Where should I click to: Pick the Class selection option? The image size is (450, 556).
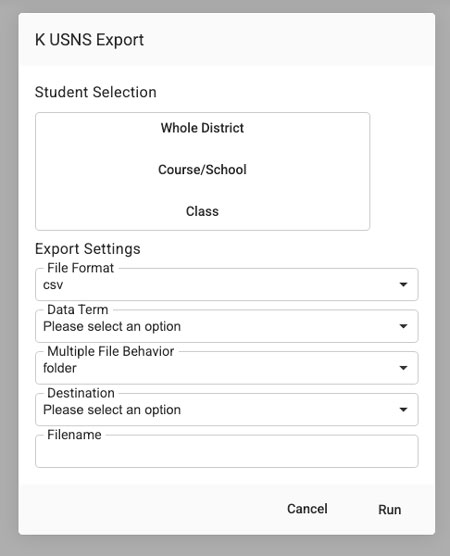[202, 211]
